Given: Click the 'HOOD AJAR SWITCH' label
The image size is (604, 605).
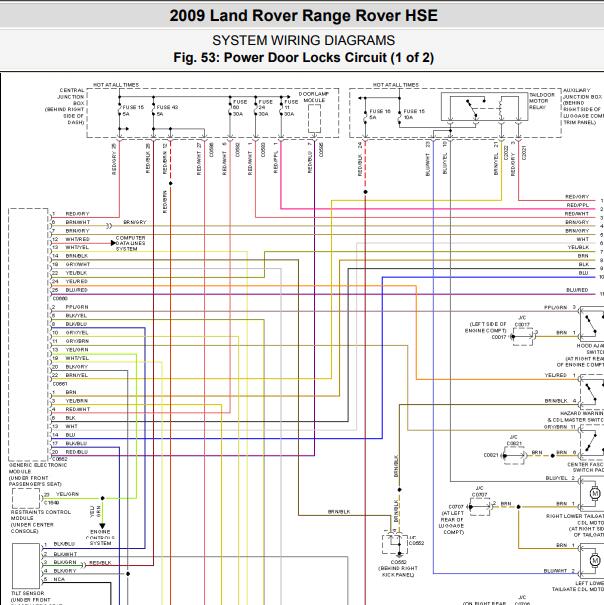Looking at the screenshot, I should click(x=590, y=349).
